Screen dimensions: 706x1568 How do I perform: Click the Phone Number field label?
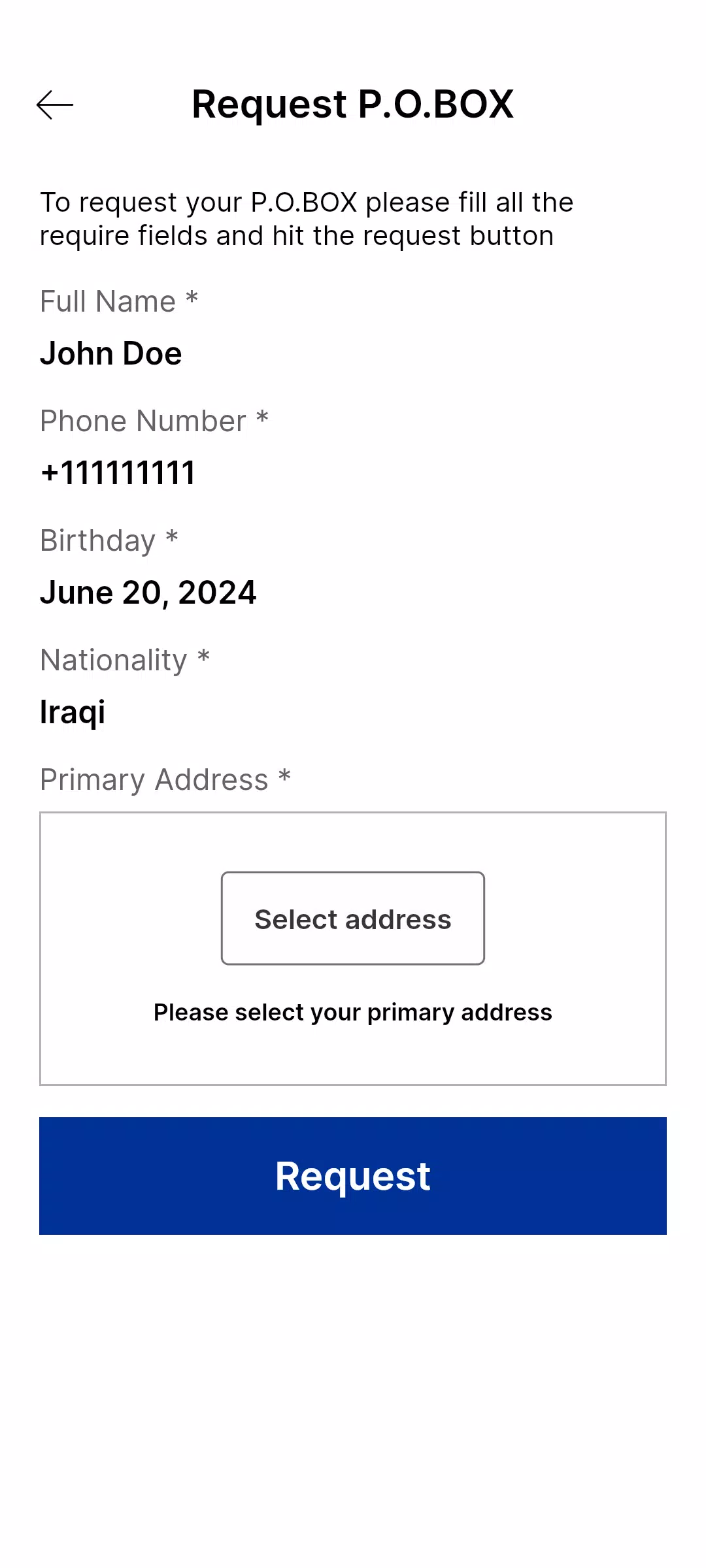143,421
